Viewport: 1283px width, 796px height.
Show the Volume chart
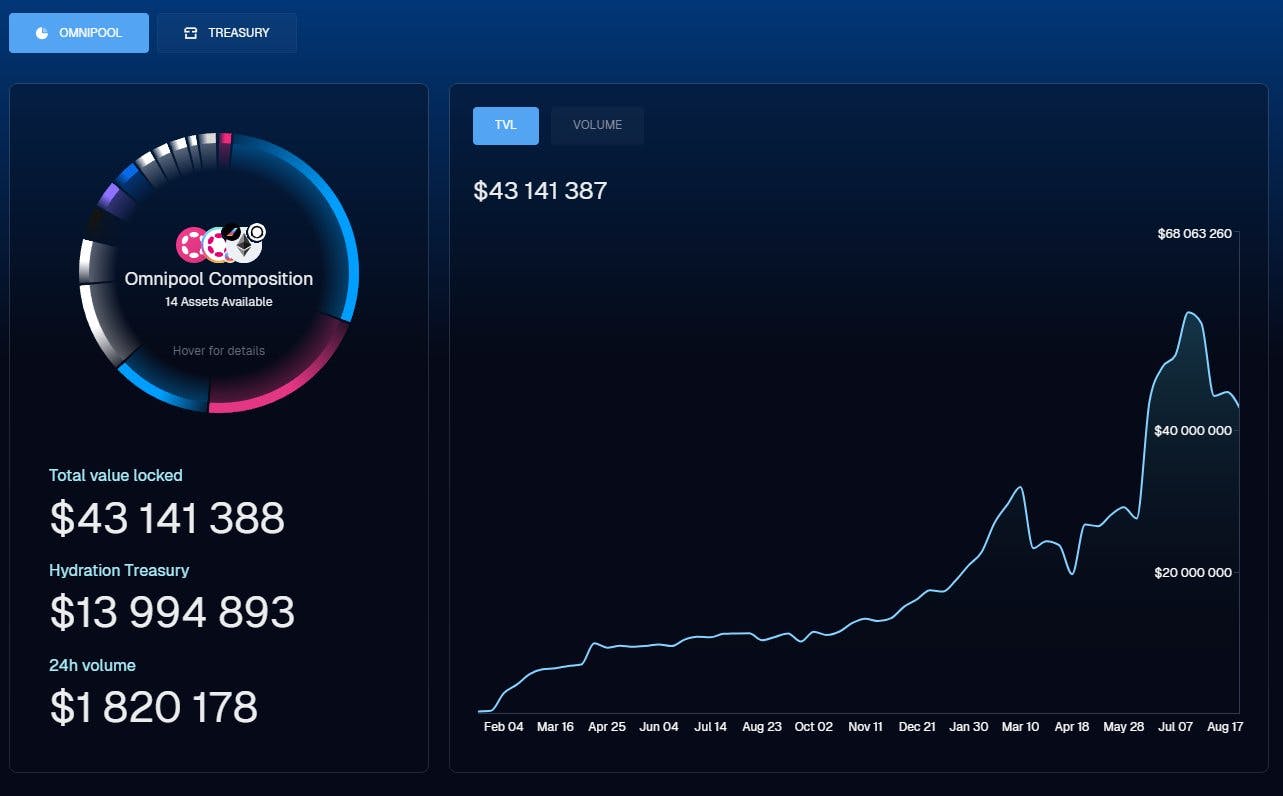pyautogui.click(x=597, y=125)
